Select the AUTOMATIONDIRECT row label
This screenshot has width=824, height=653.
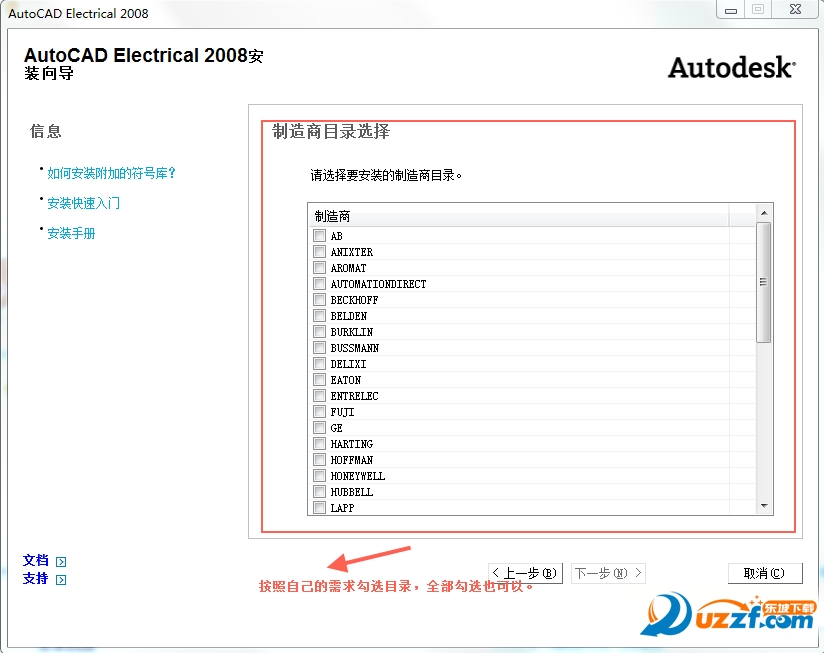tap(378, 284)
